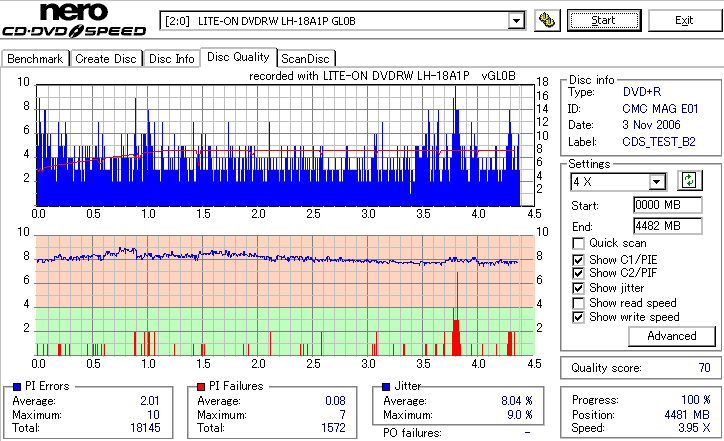The height and width of the screenshot is (441, 724).
Task: Click the PO failures label
Action: pyautogui.click(x=412, y=433)
